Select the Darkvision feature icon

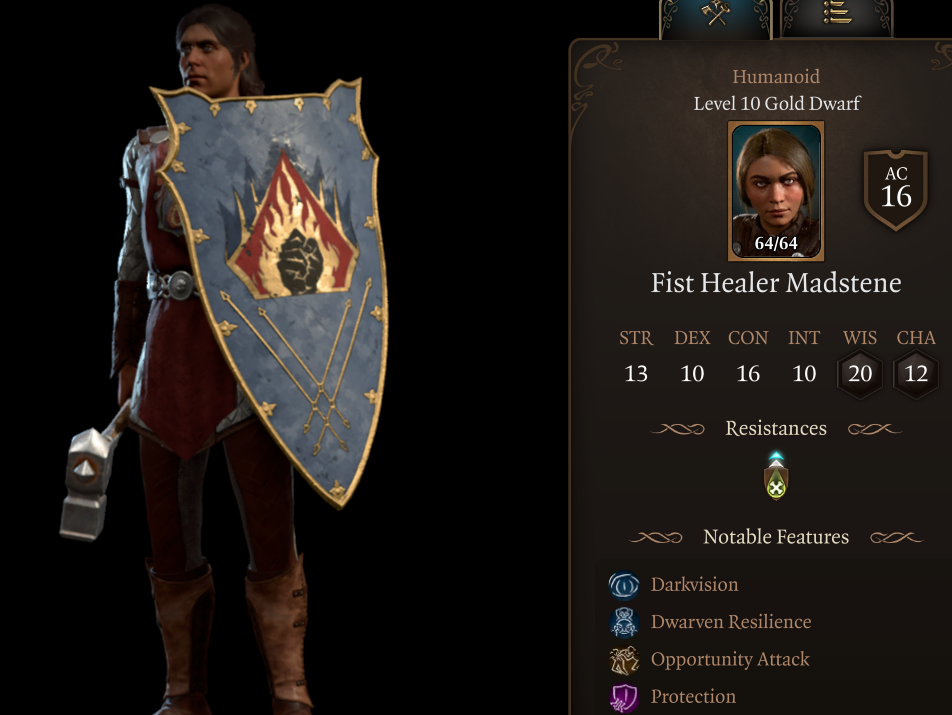pos(624,585)
